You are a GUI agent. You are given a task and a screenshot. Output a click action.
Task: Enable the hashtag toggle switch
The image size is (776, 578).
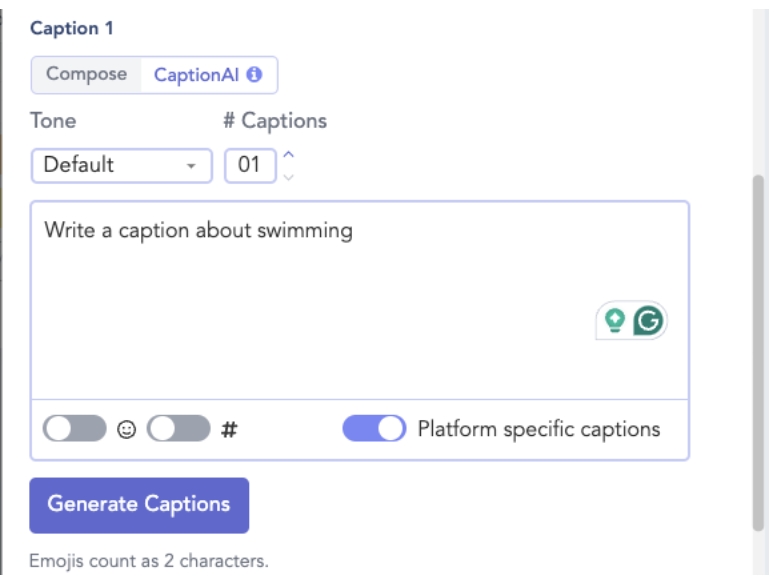pos(179,429)
